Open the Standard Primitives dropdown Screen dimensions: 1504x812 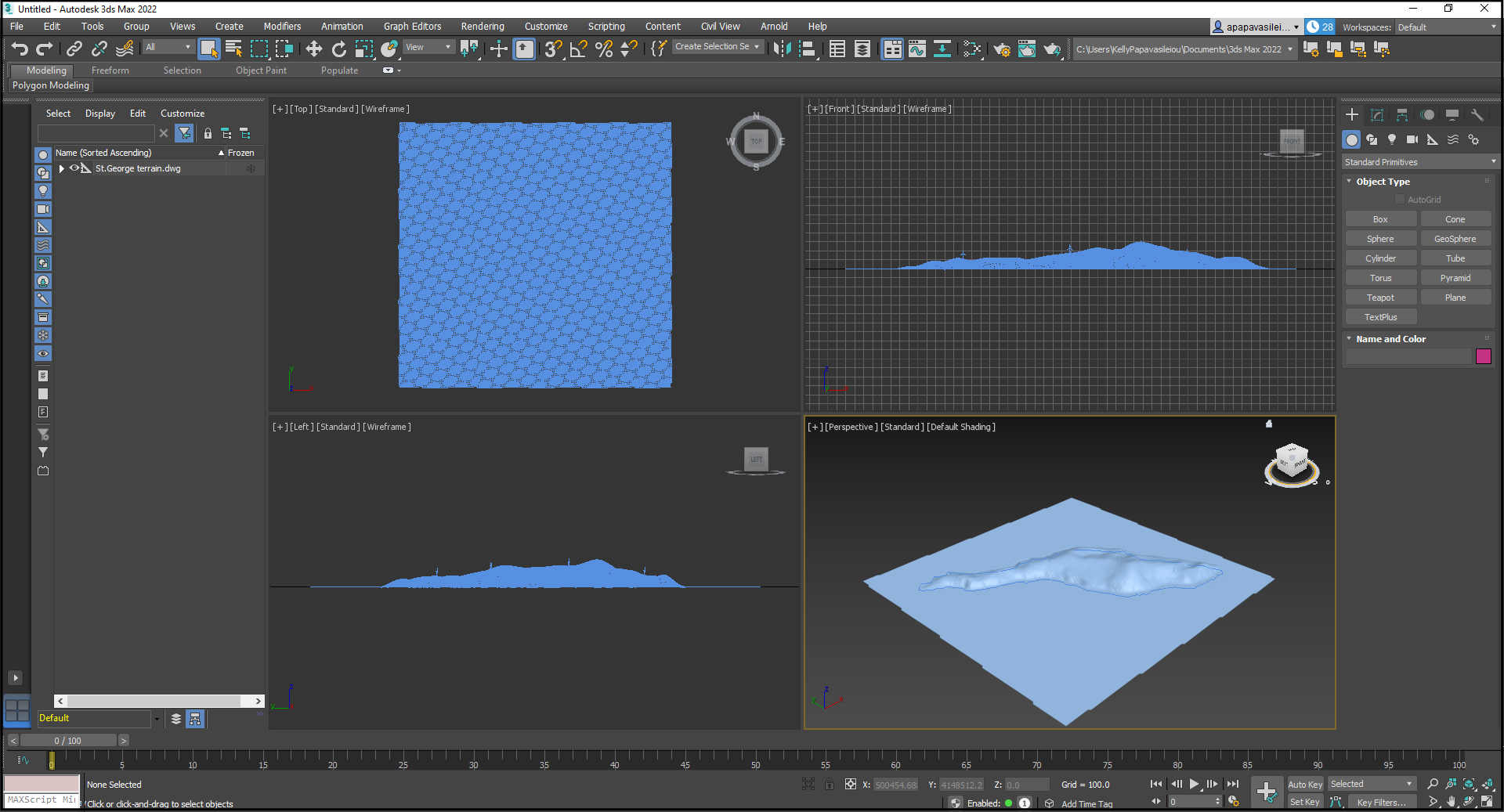[x=1419, y=162]
